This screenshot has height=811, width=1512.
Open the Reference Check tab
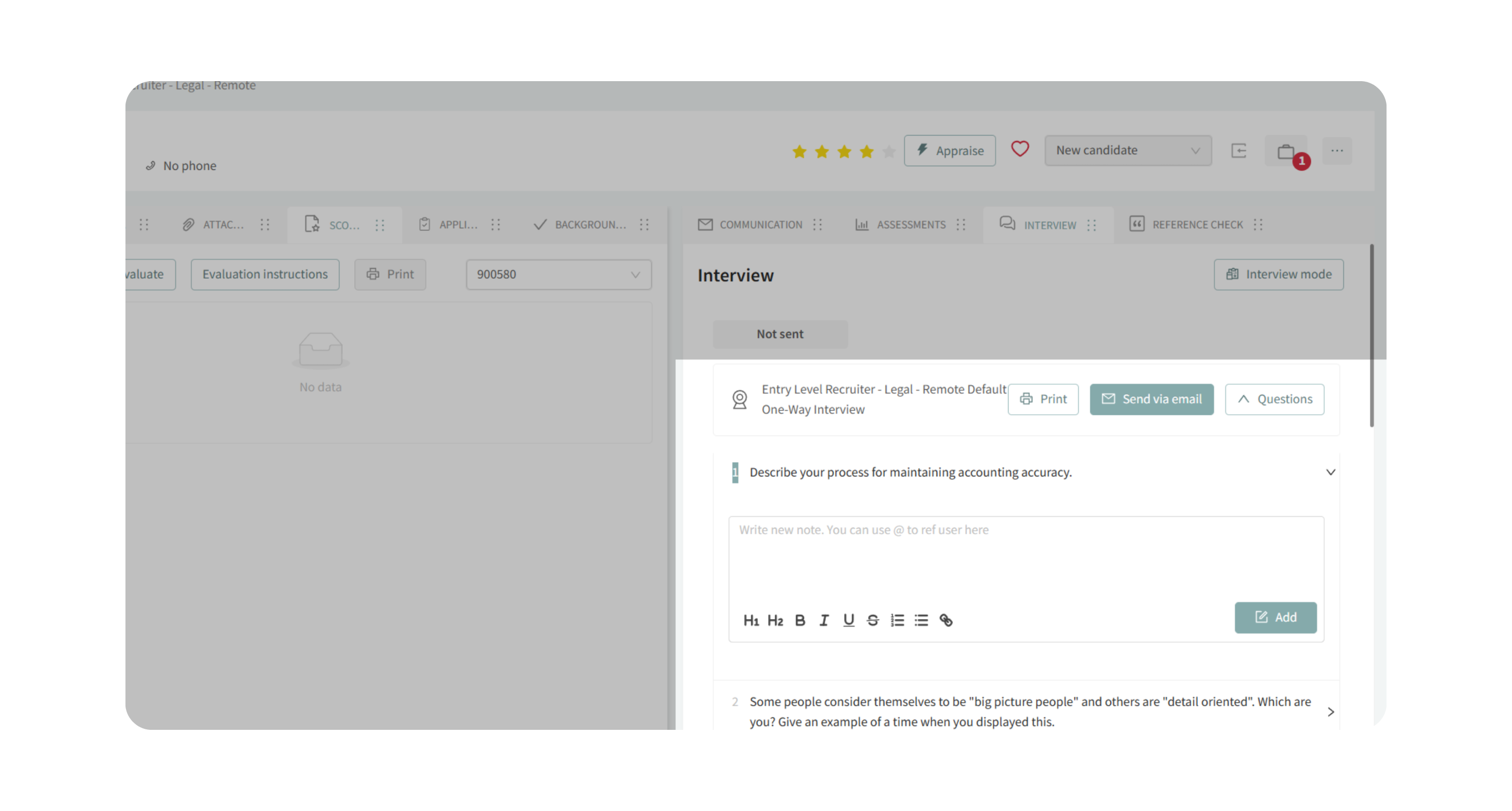pos(1187,225)
